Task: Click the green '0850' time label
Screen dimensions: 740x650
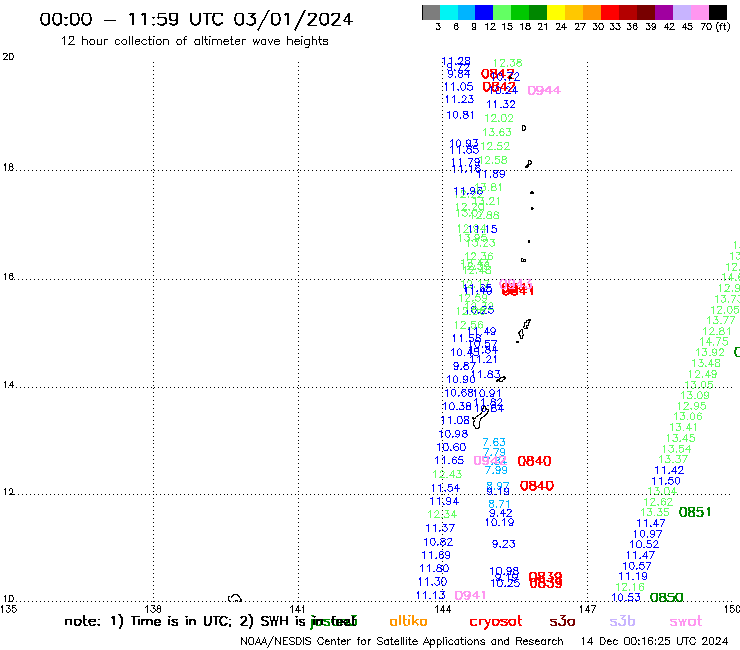Action: (666, 598)
